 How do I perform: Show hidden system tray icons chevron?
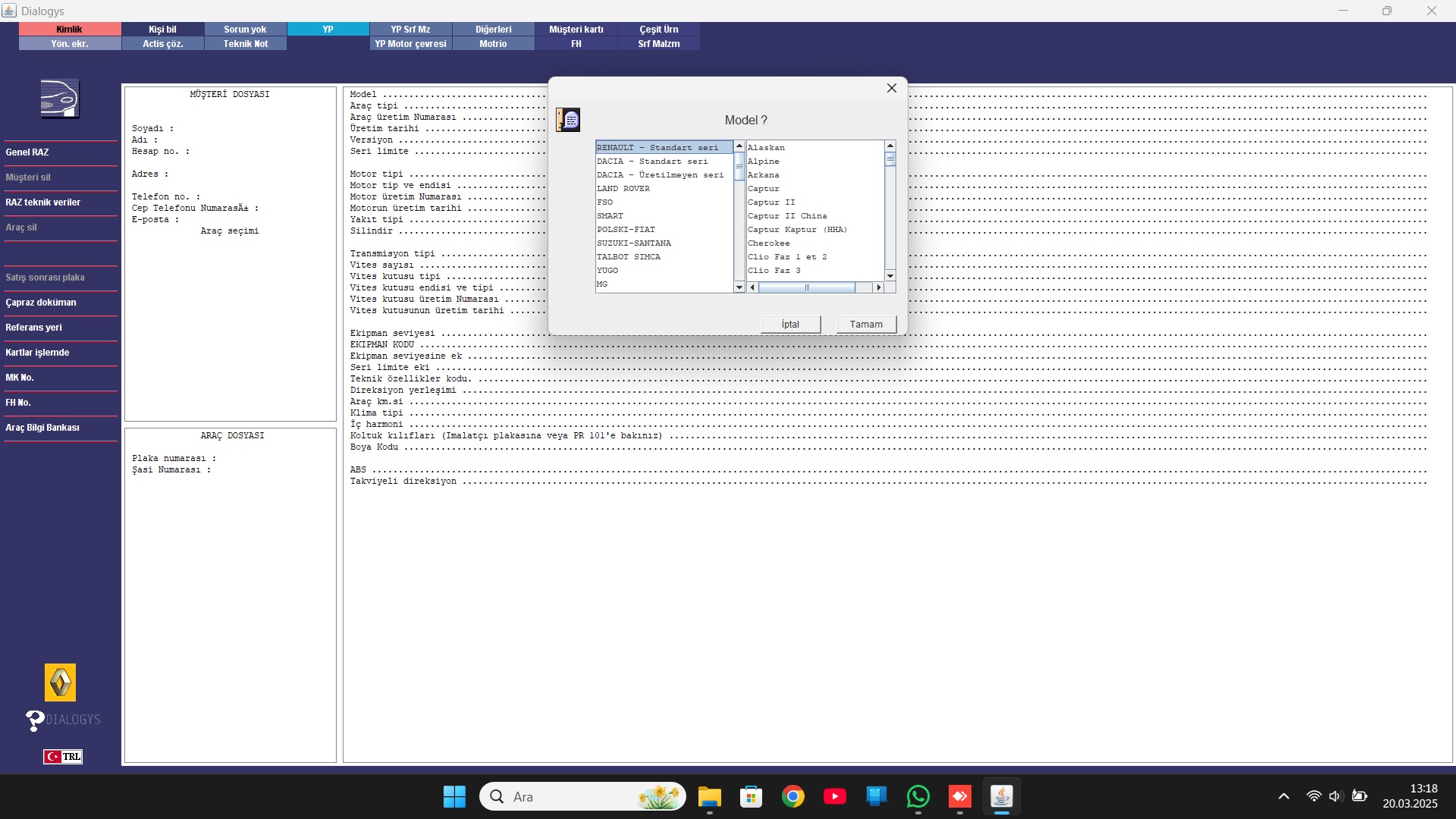[x=1284, y=796]
